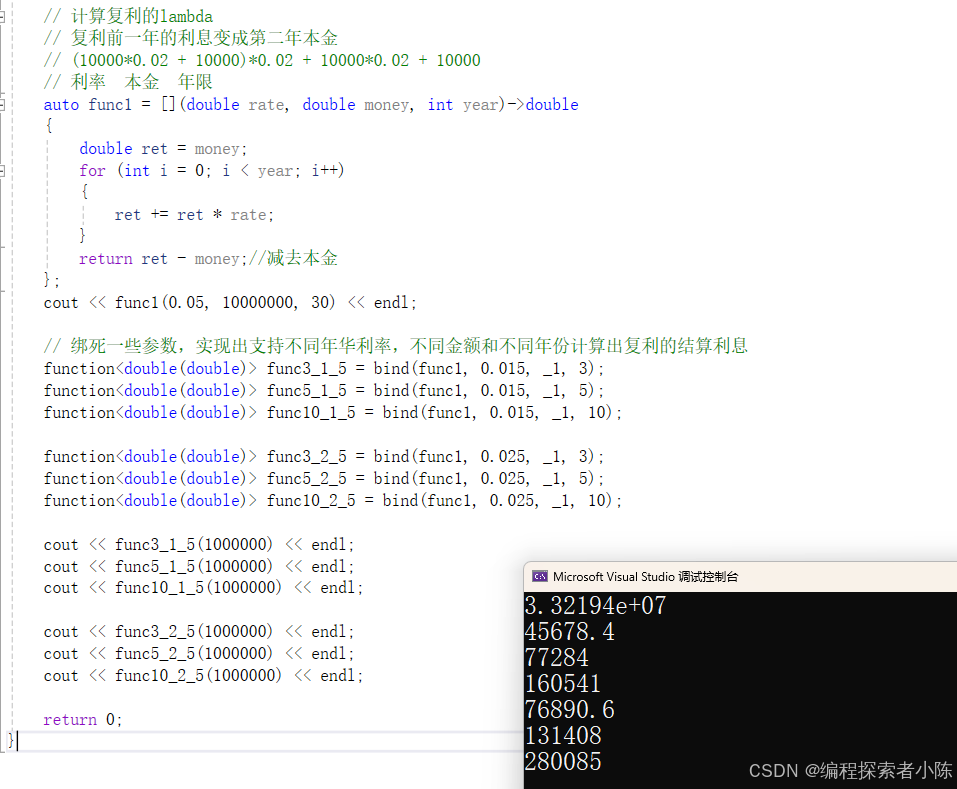Click the comment '// 计算复利的lambda'
This screenshot has width=957, height=789.
click(x=128, y=16)
